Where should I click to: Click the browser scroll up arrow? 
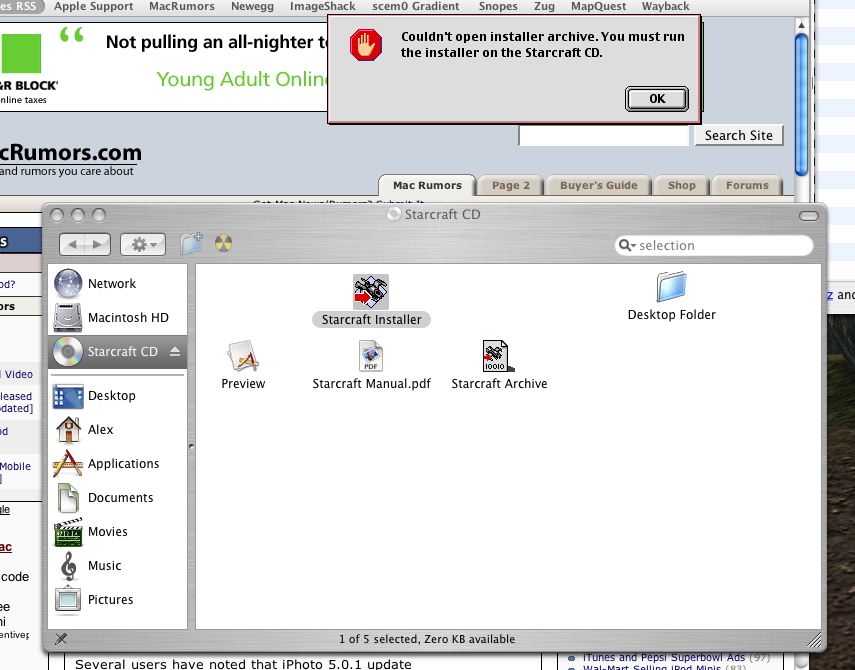click(801, 25)
